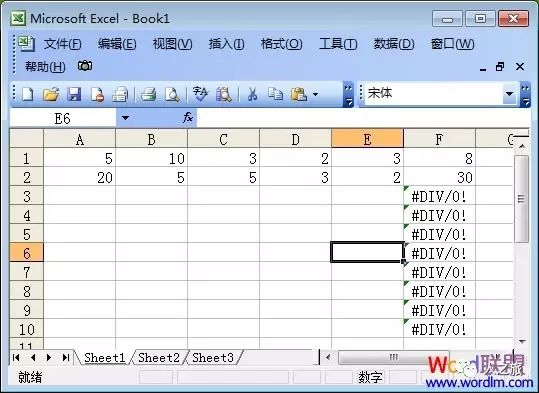Save the workbook with the floppy disk icon
The height and width of the screenshot is (393, 539).
pyautogui.click(x=74, y=94)
